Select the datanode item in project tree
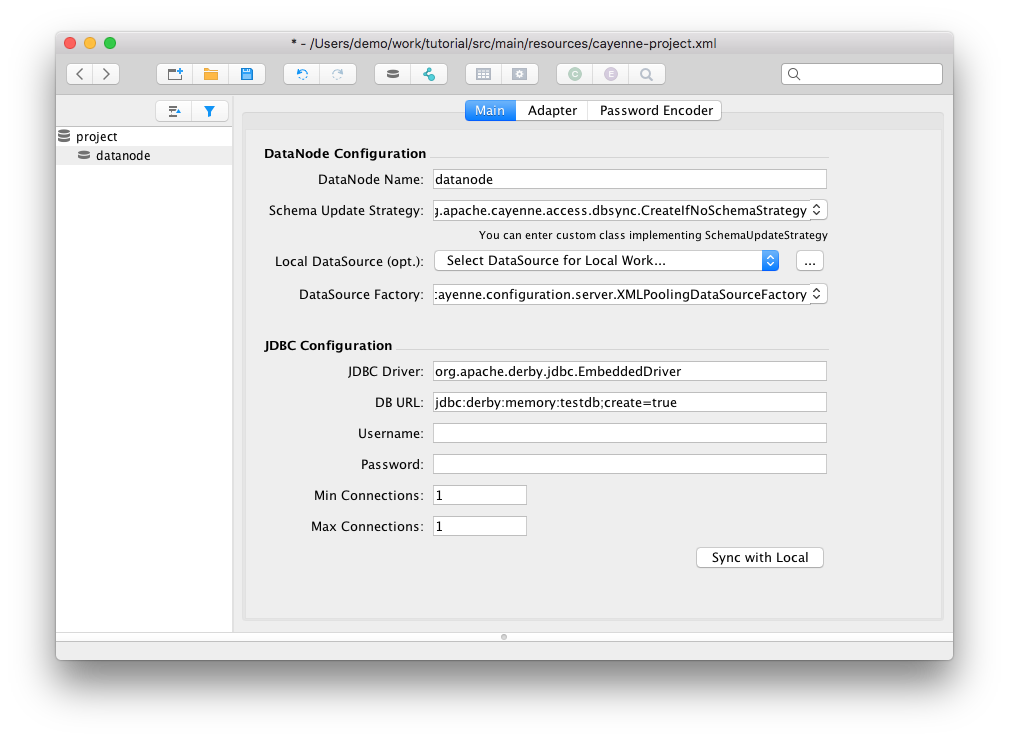Viewport: 1009px width, 740px height. [123, 156]
